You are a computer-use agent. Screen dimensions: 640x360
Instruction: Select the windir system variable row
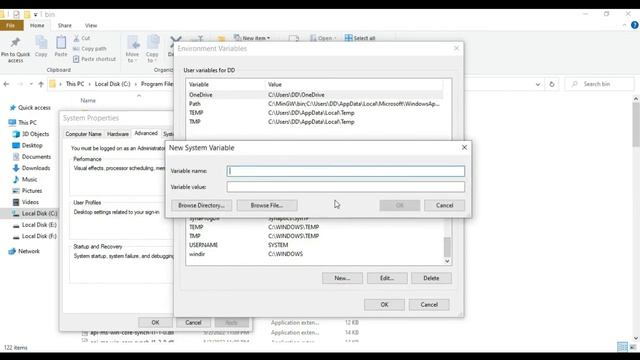(315, 254)
